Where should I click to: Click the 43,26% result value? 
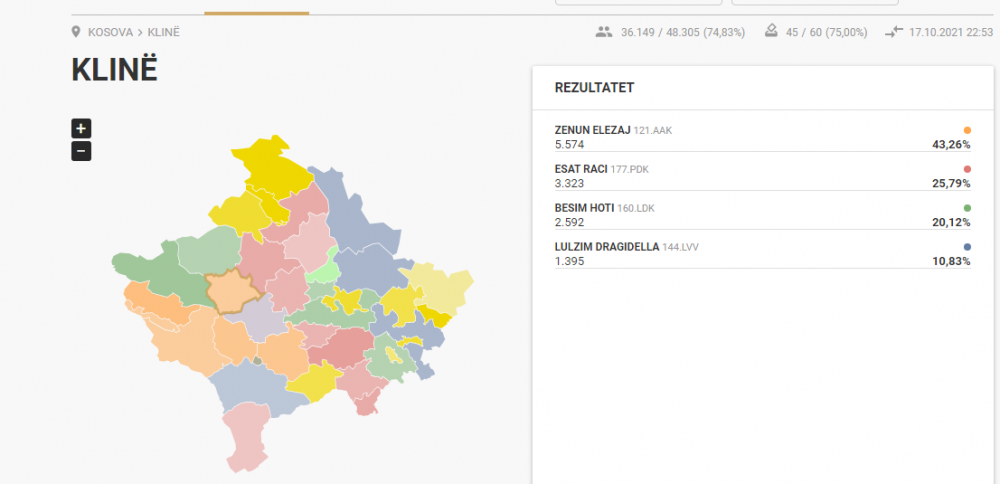[x=952, y=145]
